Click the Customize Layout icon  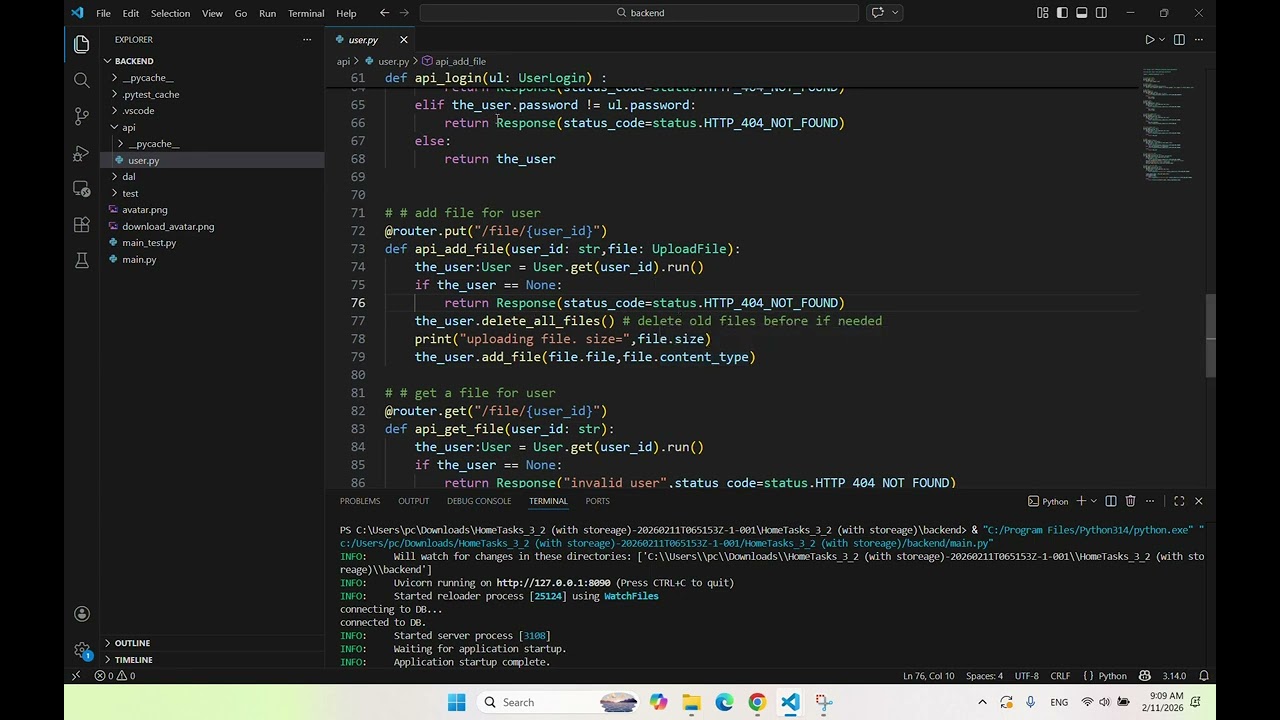[1043, 13]
